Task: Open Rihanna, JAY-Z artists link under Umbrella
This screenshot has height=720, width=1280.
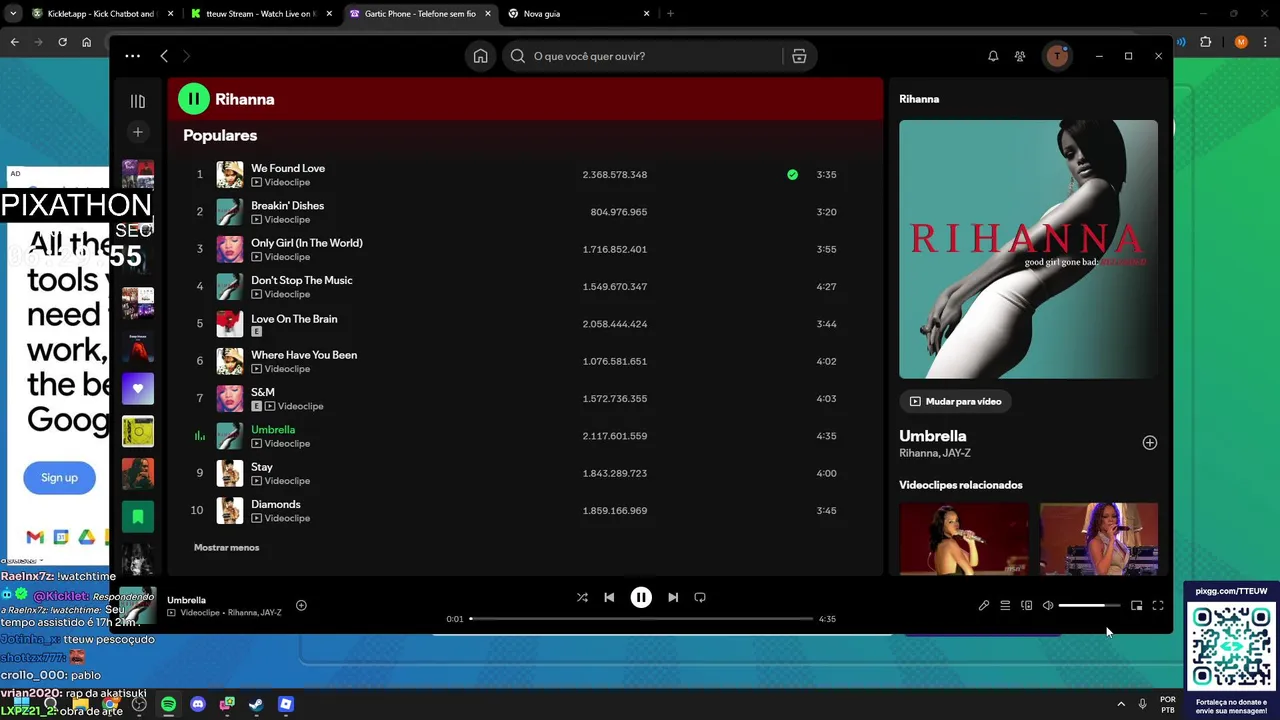Action: tap(935, 453)
